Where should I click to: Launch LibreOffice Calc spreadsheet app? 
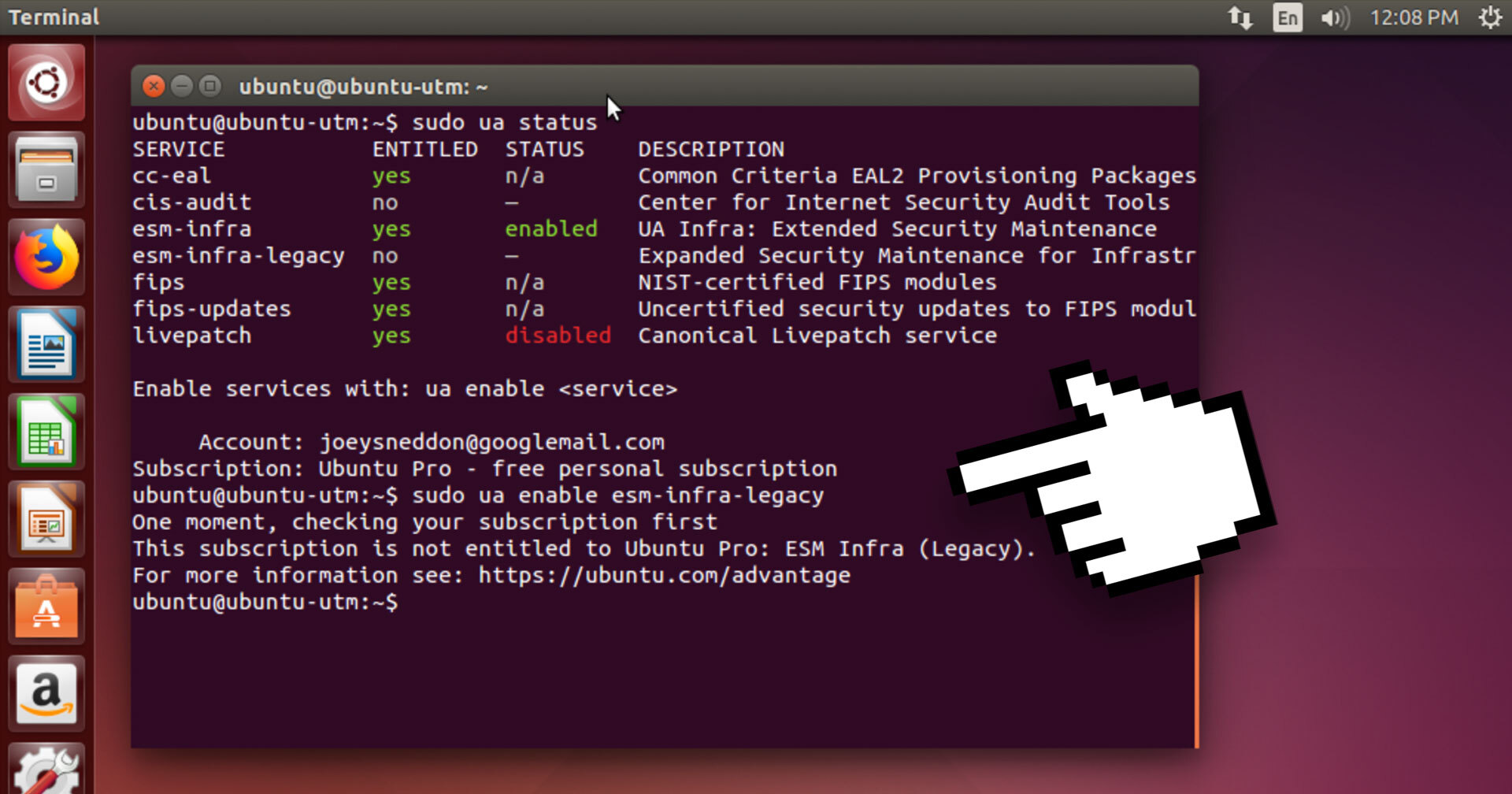pos(46,432)
